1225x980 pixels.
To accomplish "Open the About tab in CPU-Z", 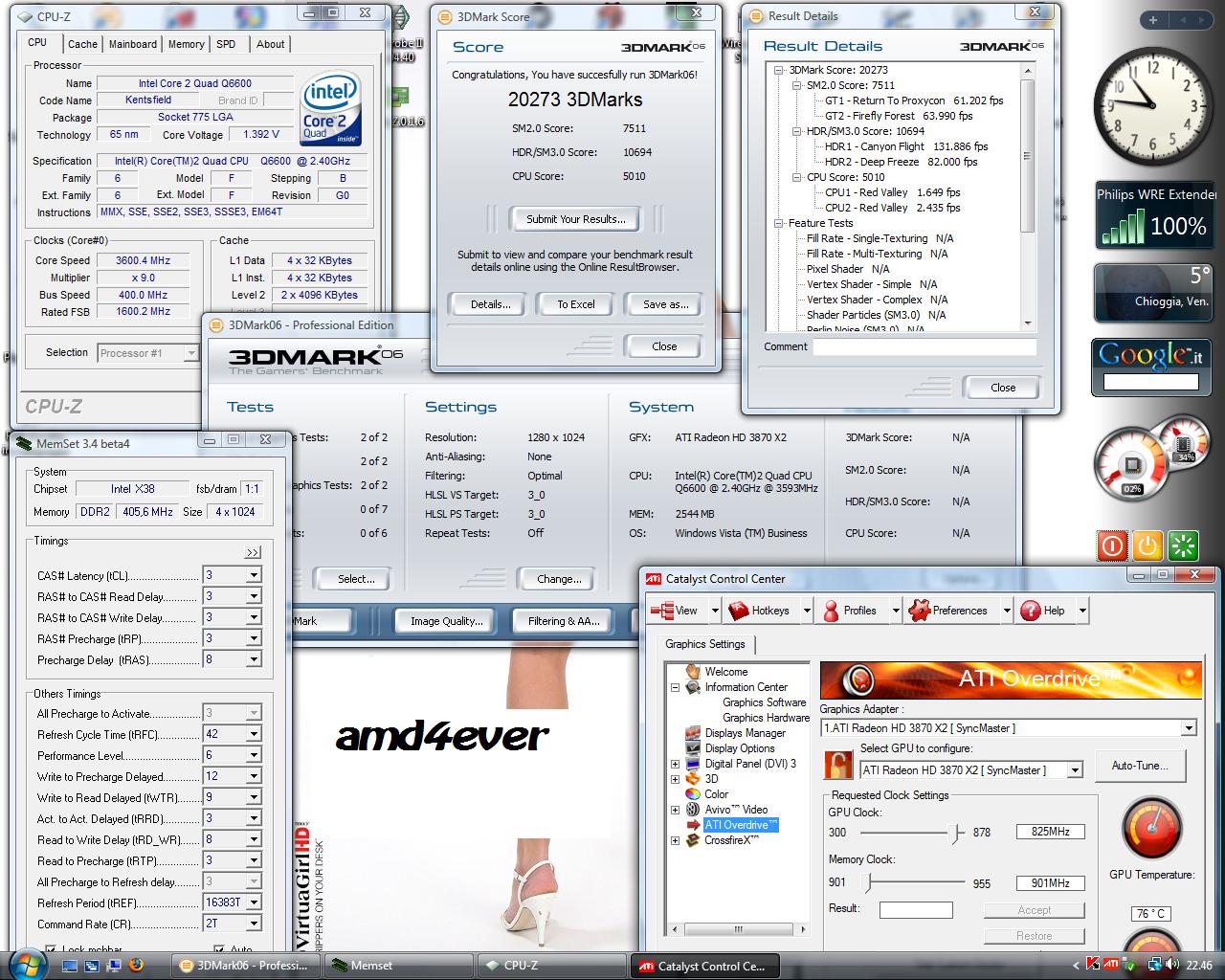I will coord(271,44).
